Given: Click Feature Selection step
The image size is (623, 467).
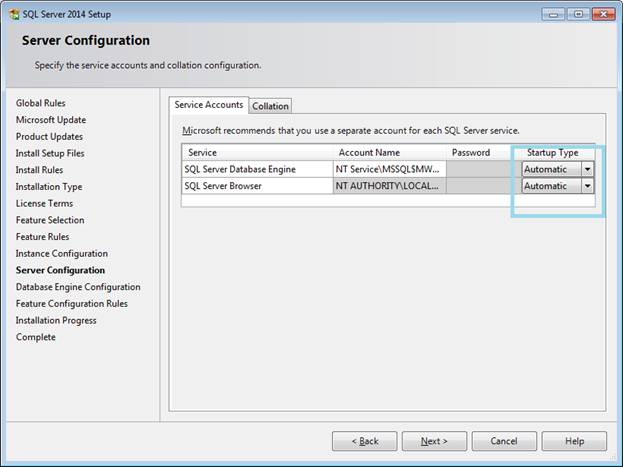Looking at the screenshot, I should pyautogui.click(x=50, y=220).
